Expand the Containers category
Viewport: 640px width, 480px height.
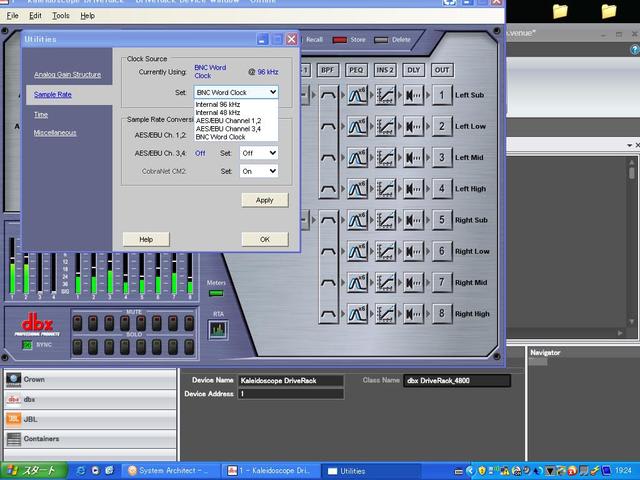click(x=90, y=439)
